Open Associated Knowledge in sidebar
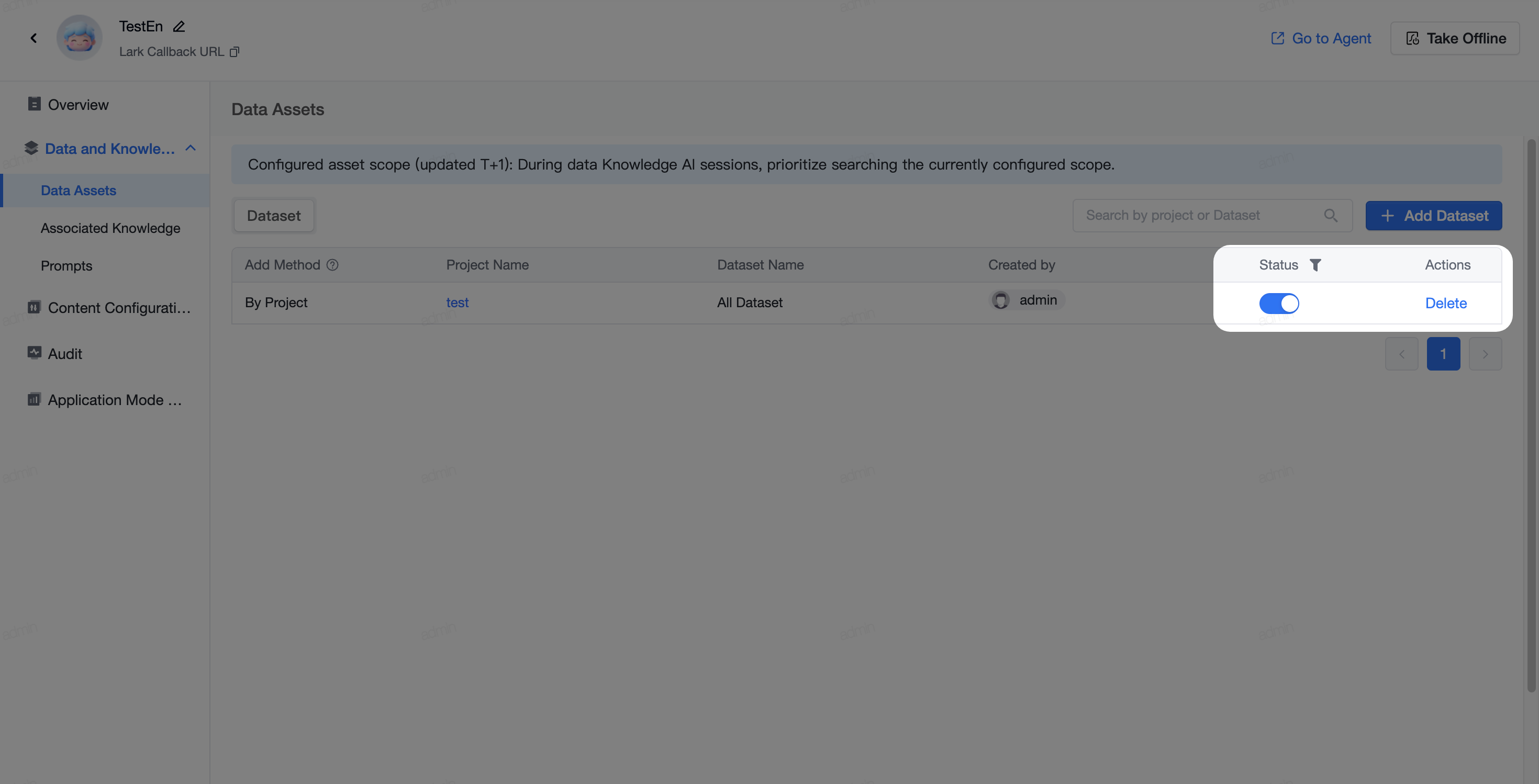The image size is (1539, 784). pos(110,228)
